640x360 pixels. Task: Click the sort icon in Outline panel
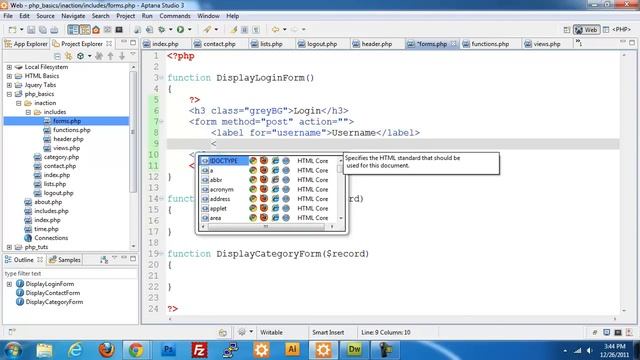tap(104, 259)
